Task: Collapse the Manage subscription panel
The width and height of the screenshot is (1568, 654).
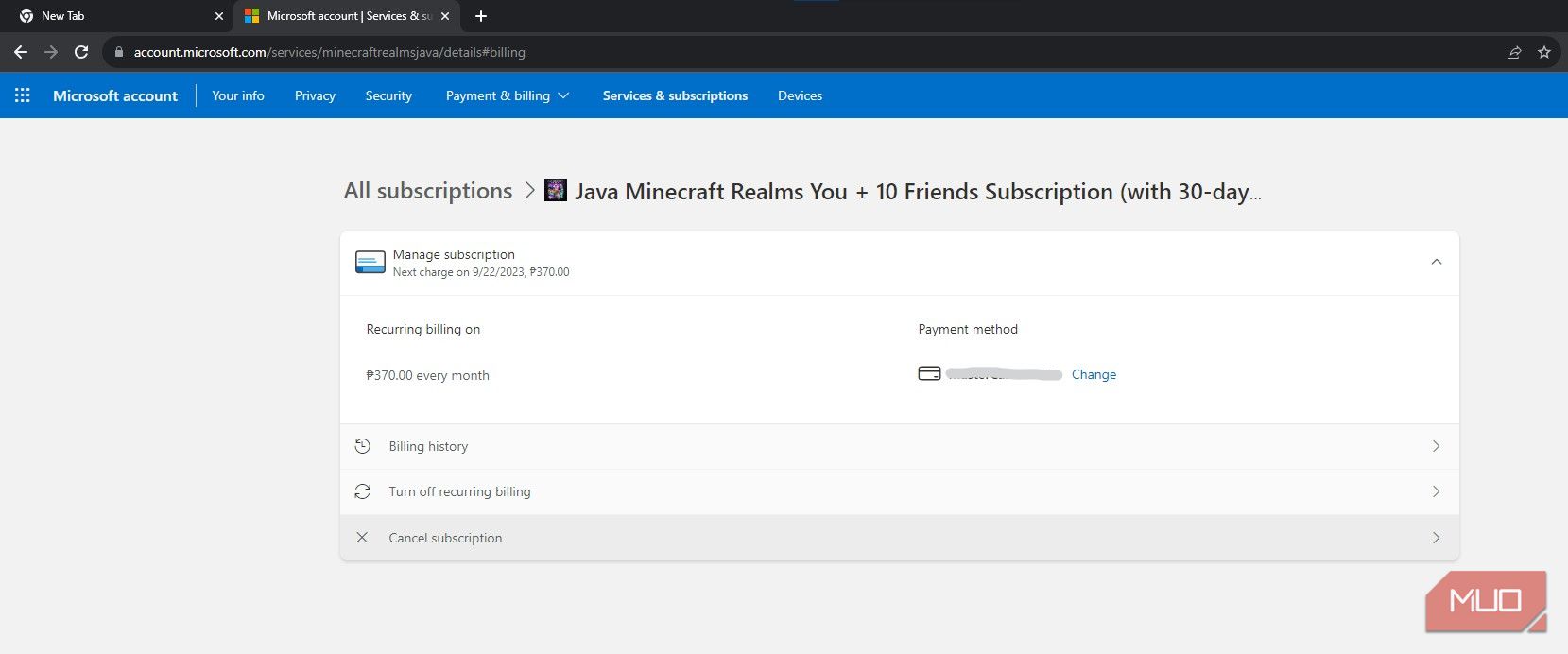Action: [x=1436, y=262]
